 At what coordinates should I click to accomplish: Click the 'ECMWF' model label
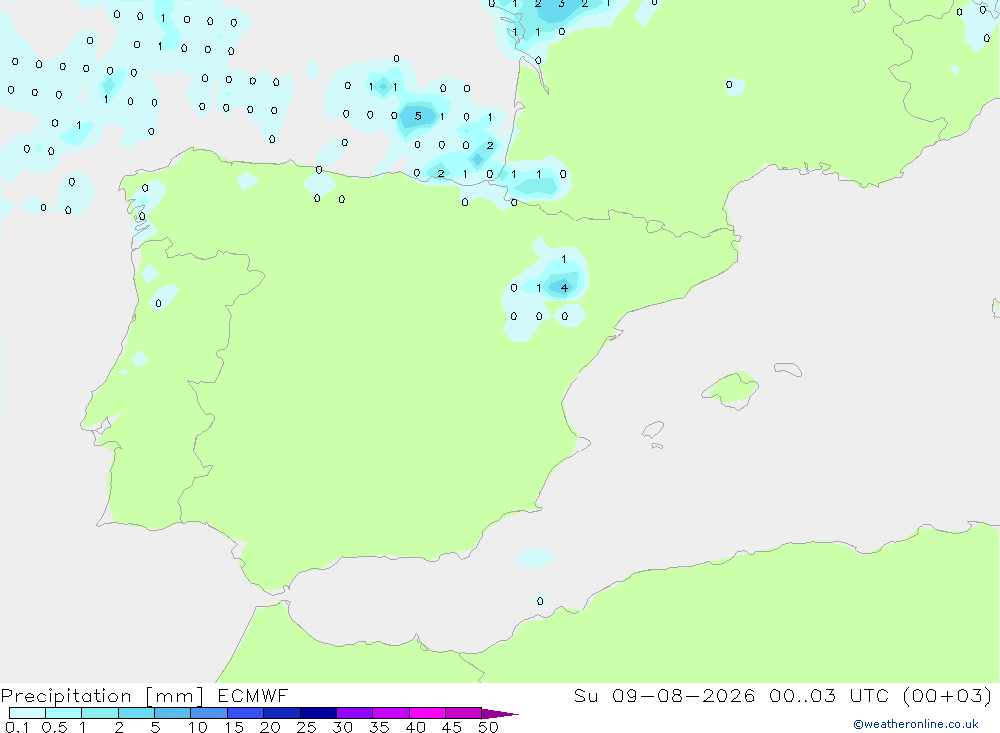(x=253, y=695)
